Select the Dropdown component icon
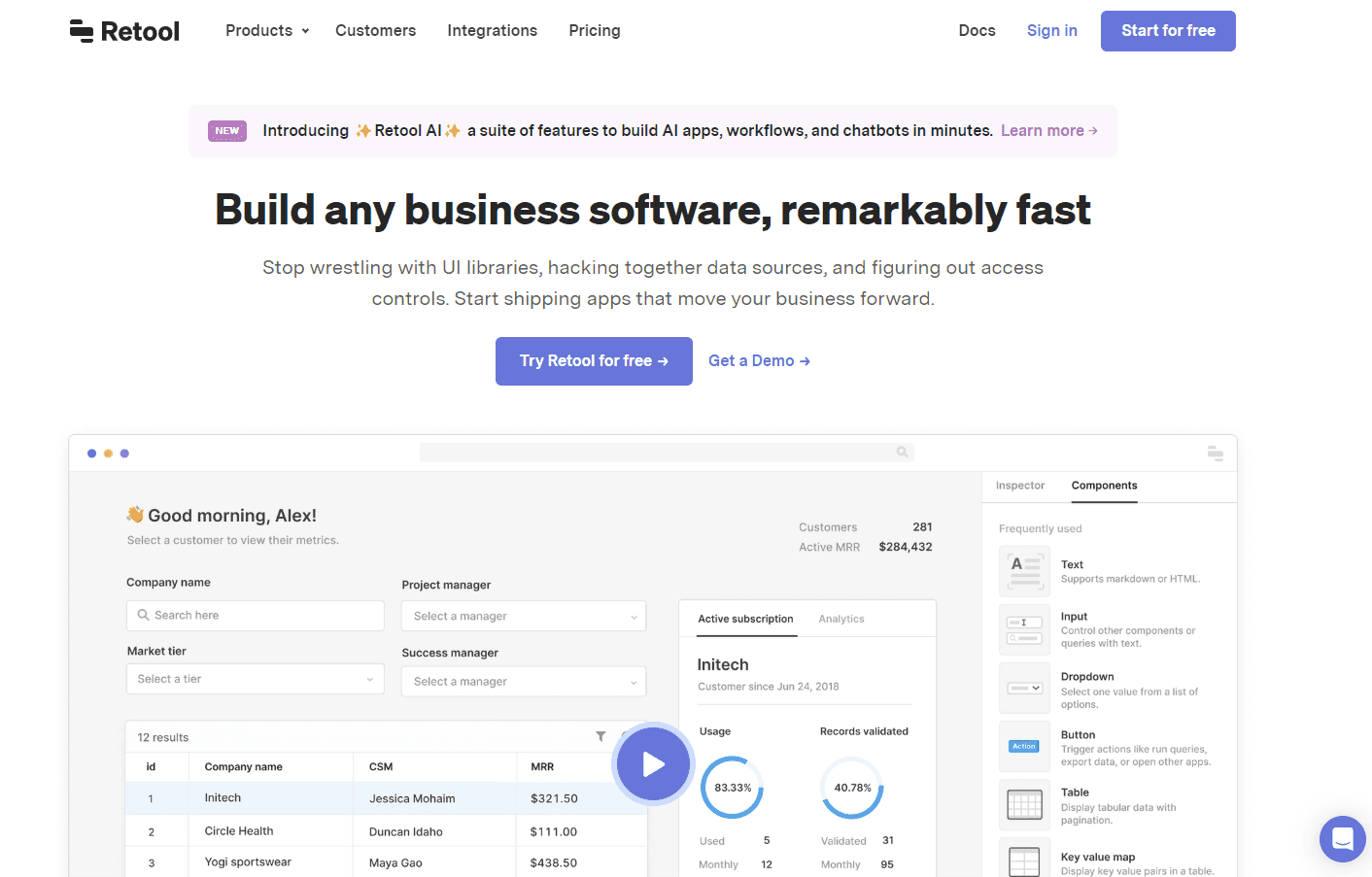The height and width of the screenshot is (877, 1372). tap(1025, 688)
